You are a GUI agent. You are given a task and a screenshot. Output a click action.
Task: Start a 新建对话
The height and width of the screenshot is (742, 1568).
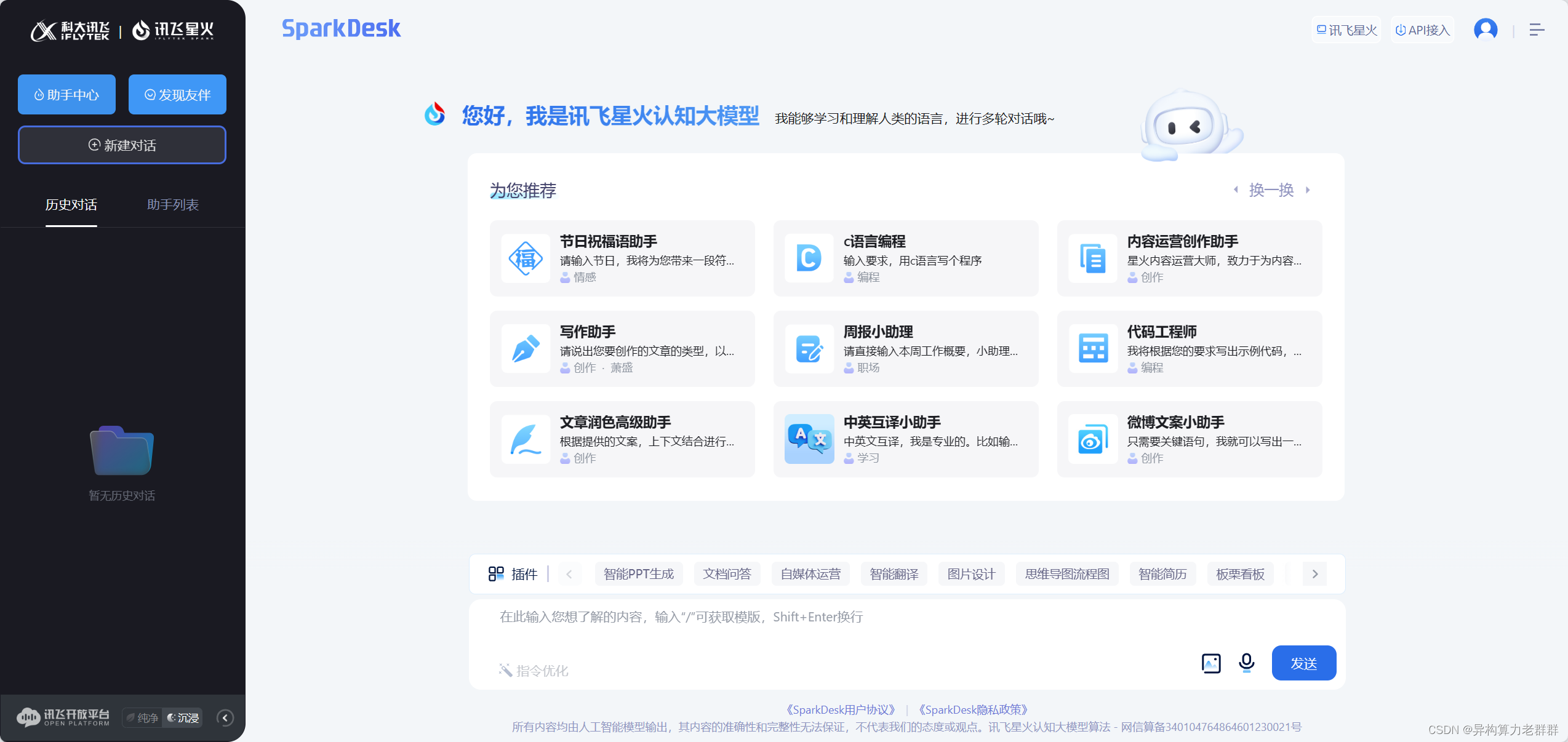coord(122,145)
